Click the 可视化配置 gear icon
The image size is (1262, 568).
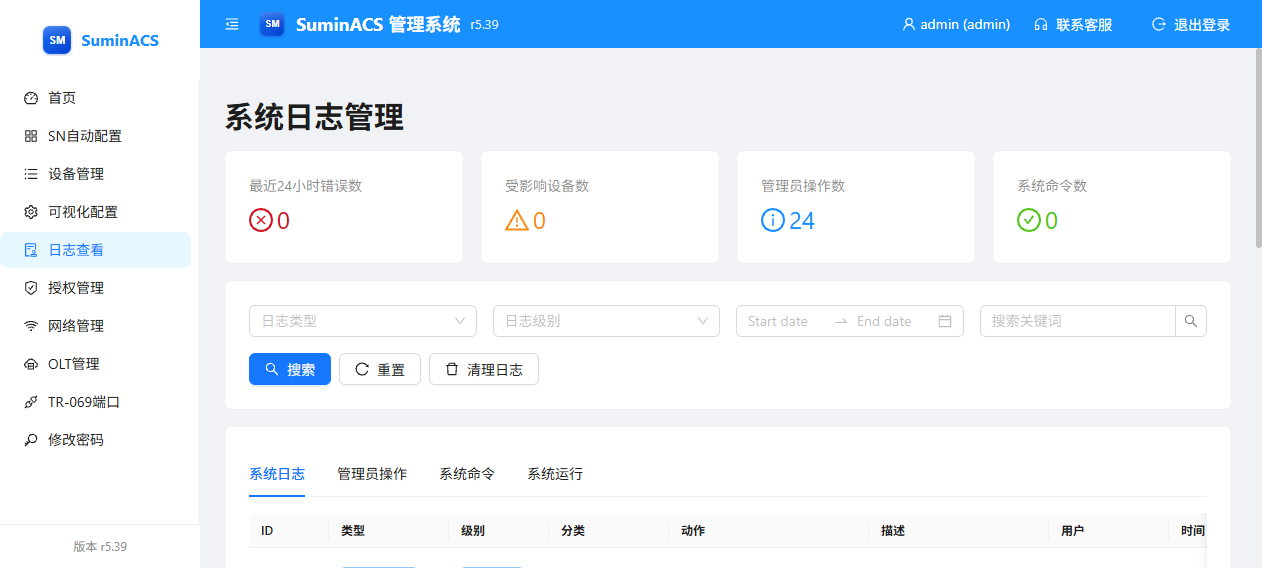(x=31, y=212)
